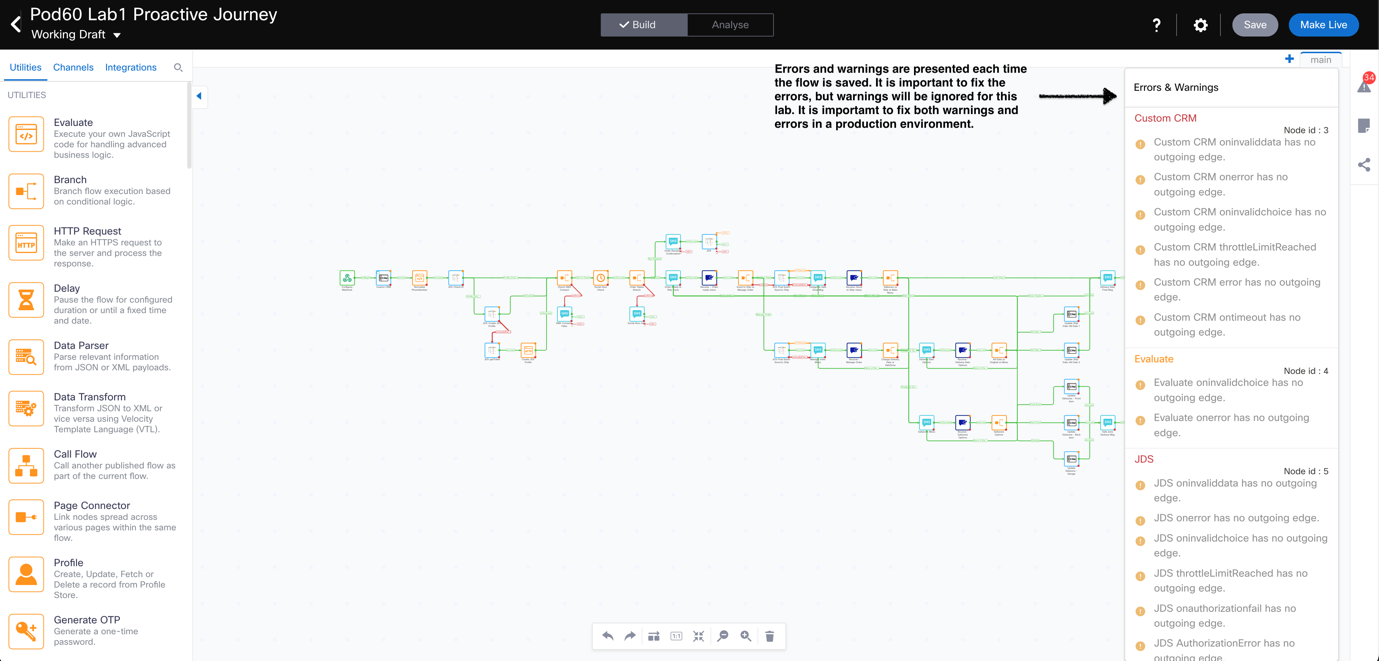Open the Working Draft version dropdown
This screenshot has height=661, width=1379.
click(76, 35)
